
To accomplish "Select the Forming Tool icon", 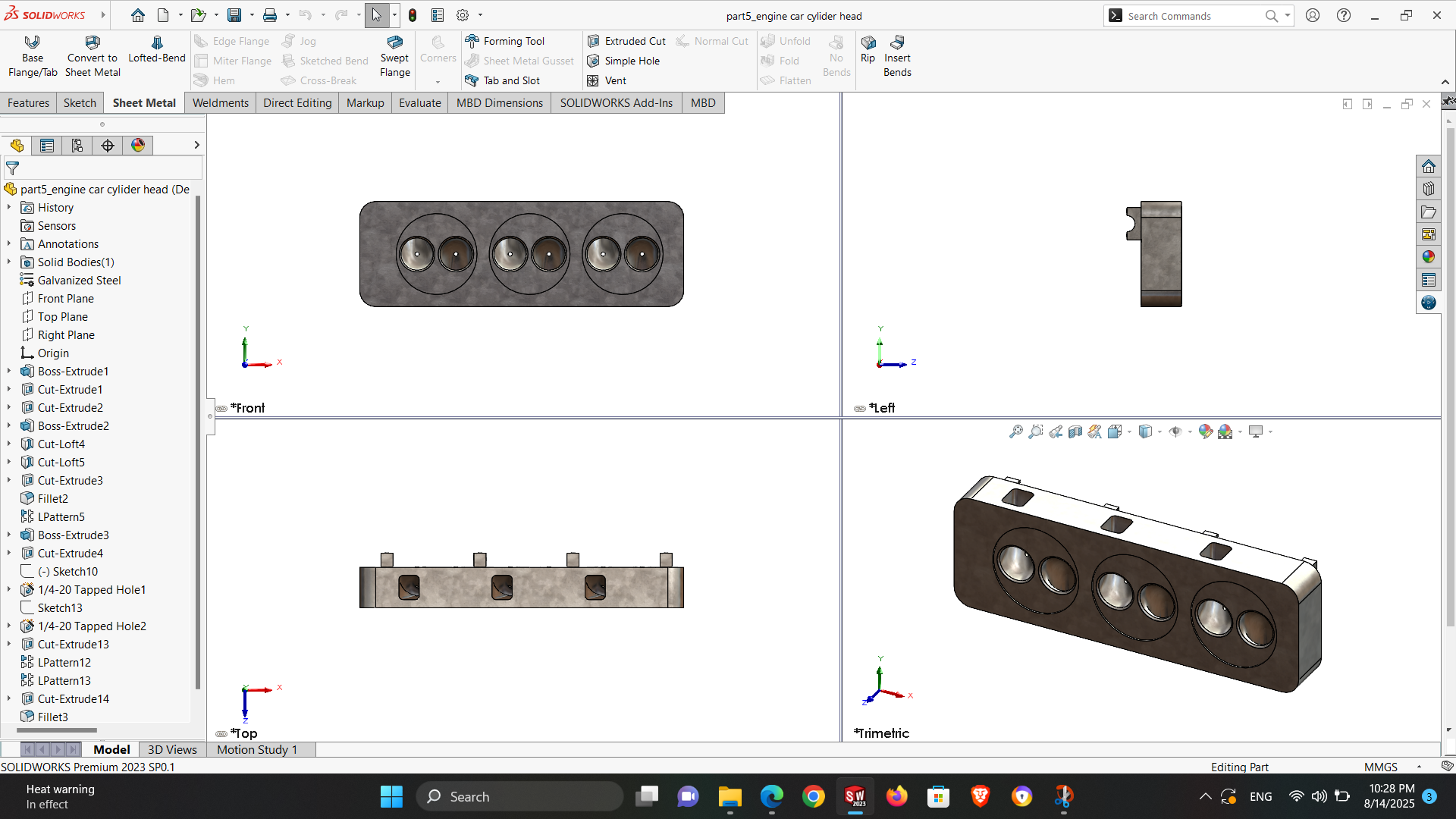I will coord(472,41).
